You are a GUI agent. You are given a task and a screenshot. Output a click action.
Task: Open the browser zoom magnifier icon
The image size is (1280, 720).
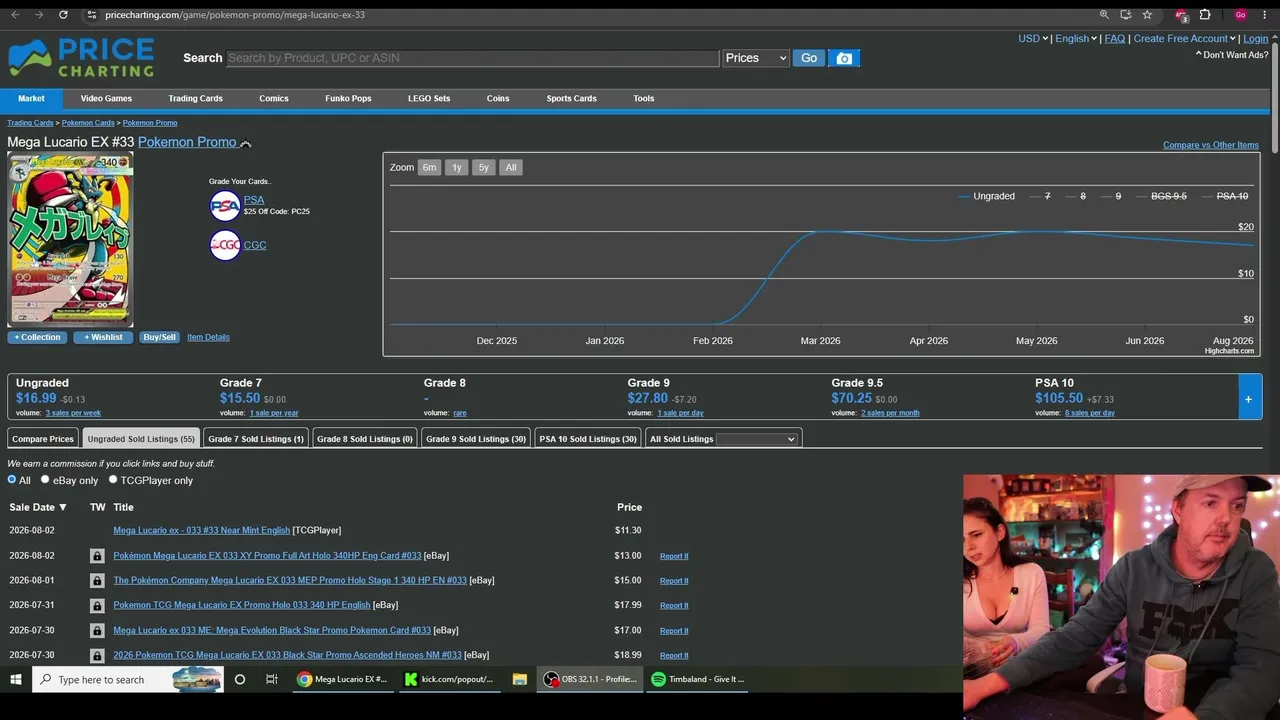pos(1104,15)
